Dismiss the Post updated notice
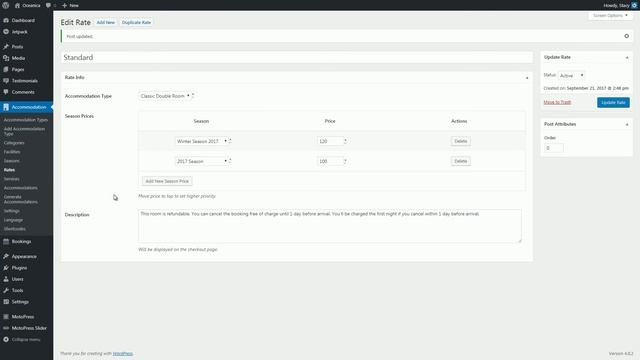Viewport: 640px width, 360px height. click(627, 36)
